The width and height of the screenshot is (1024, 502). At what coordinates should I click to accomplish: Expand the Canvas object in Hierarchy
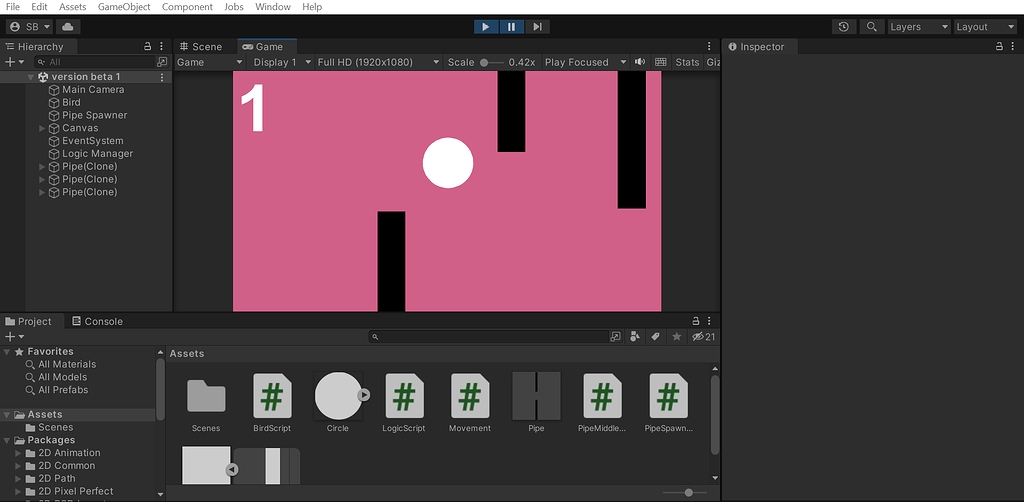pyautogui.click(x=42, y=128)
